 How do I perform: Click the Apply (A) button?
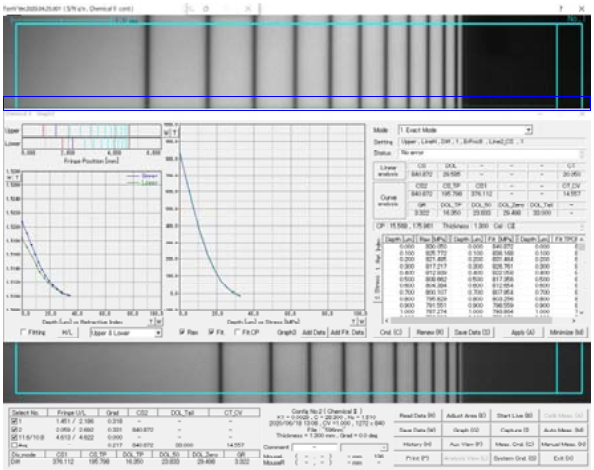pos(523,333)
